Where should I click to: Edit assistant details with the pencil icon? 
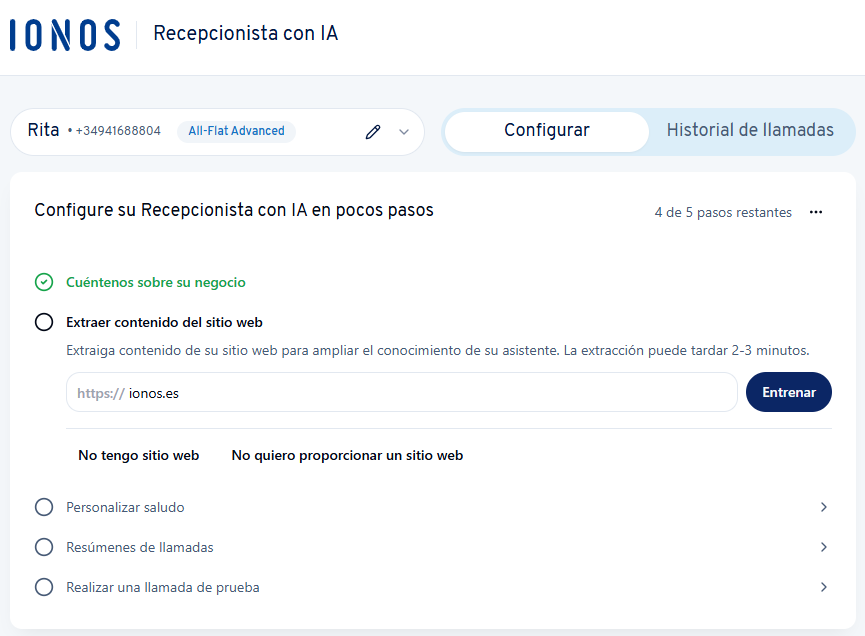[373, 131]
